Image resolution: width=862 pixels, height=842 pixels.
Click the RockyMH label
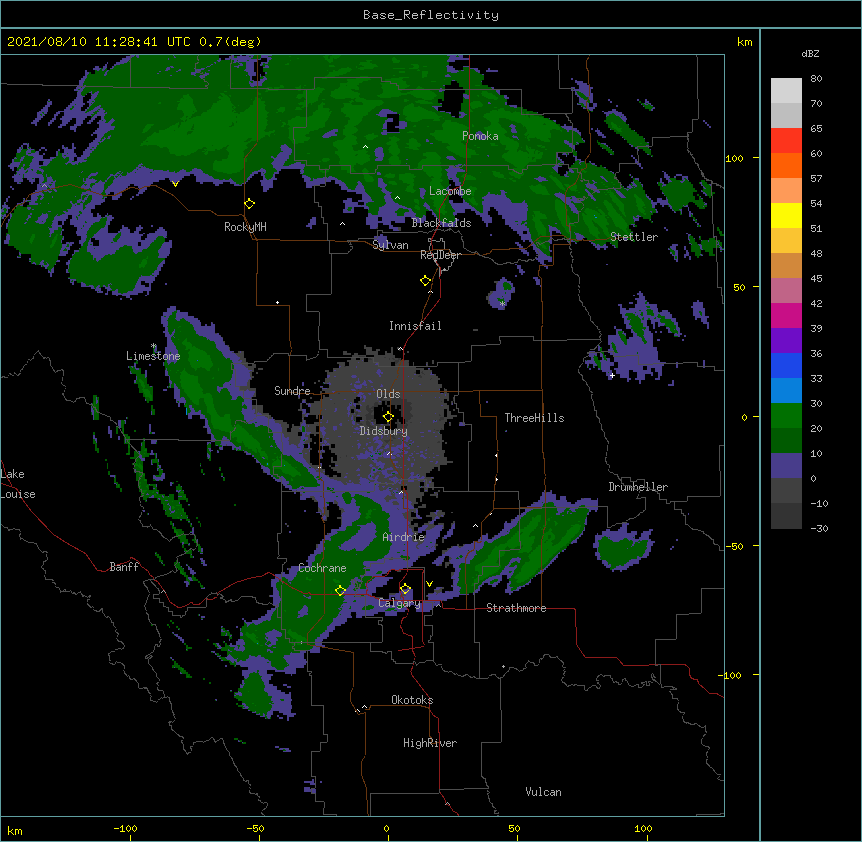[x=245, y=227]
